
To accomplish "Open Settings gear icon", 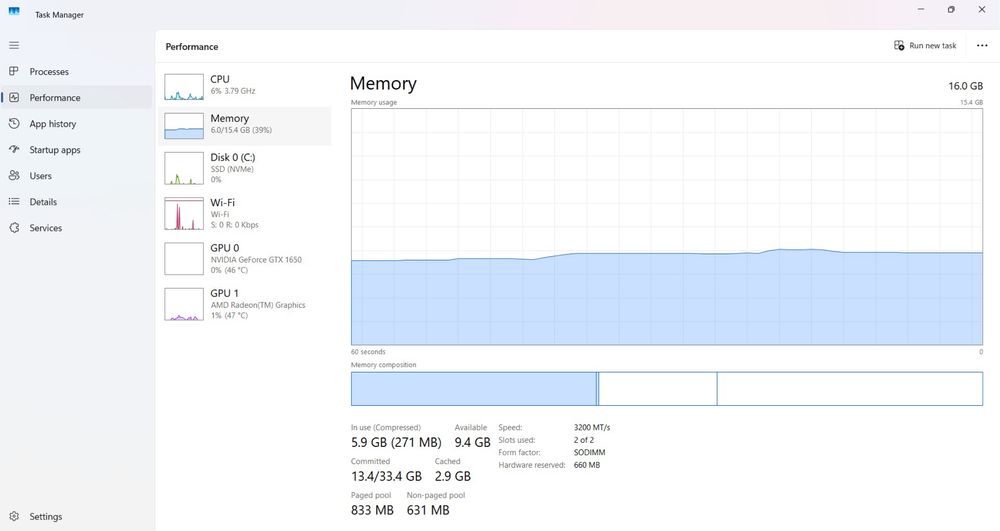I will [x=14, y=517].
